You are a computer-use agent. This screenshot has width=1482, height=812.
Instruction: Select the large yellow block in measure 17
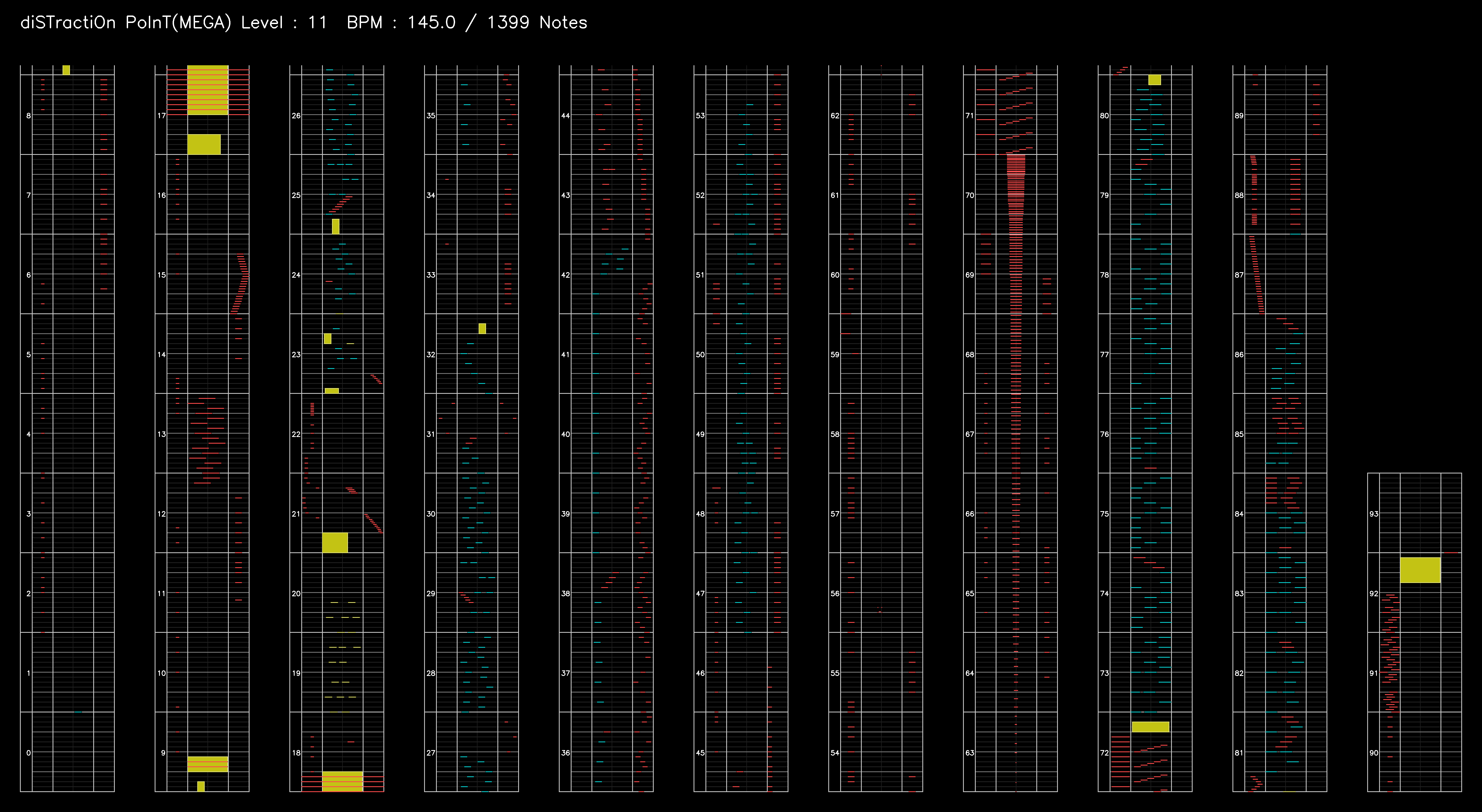coord(208,90)
